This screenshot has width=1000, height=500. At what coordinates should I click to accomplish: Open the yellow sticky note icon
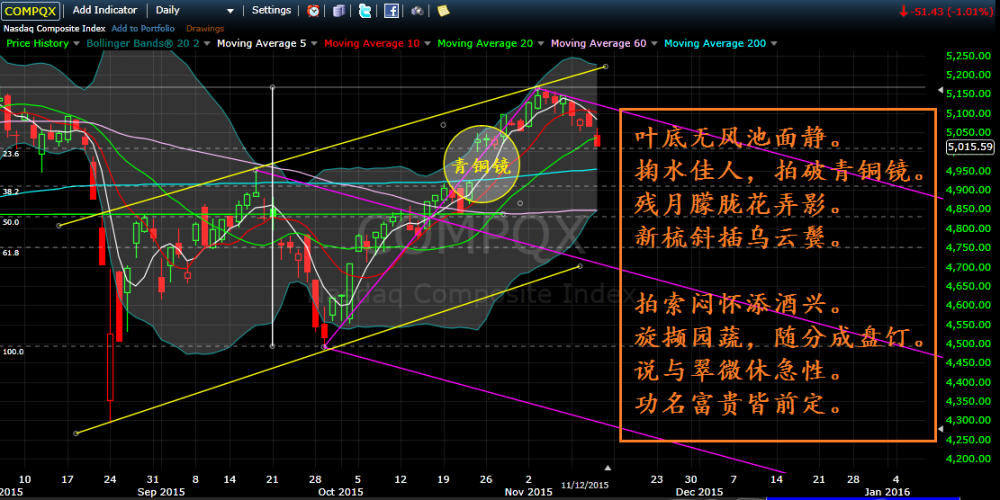pyautogui.click(x=443, y=10)
